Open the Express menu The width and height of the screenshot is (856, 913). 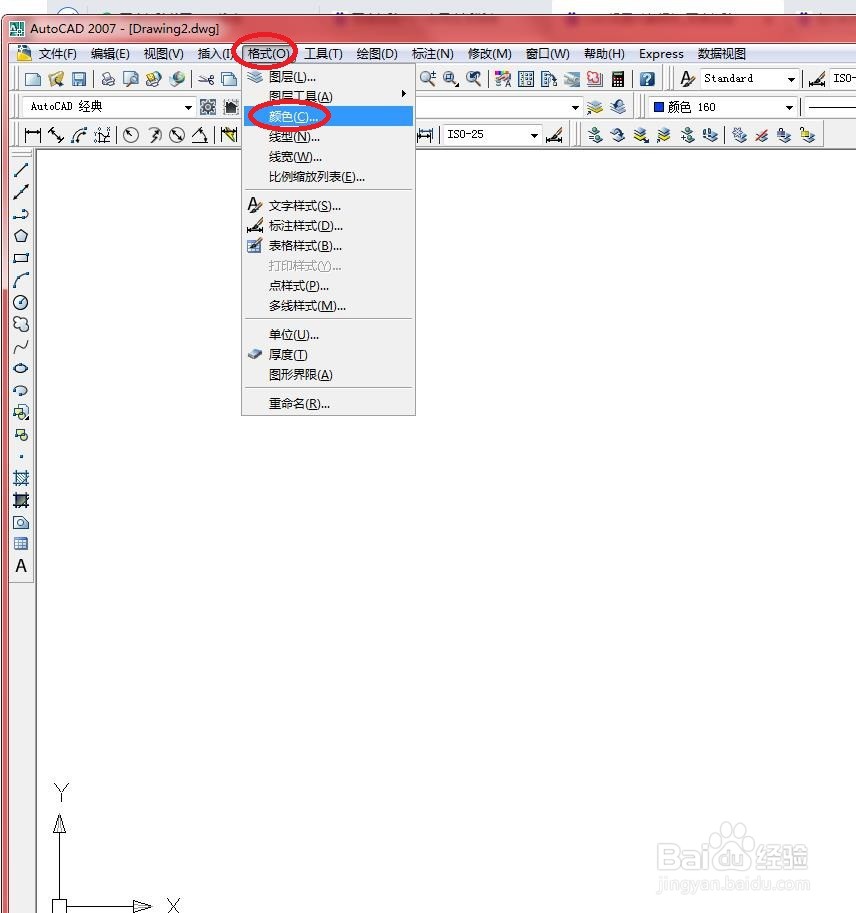tap(661, 54)
